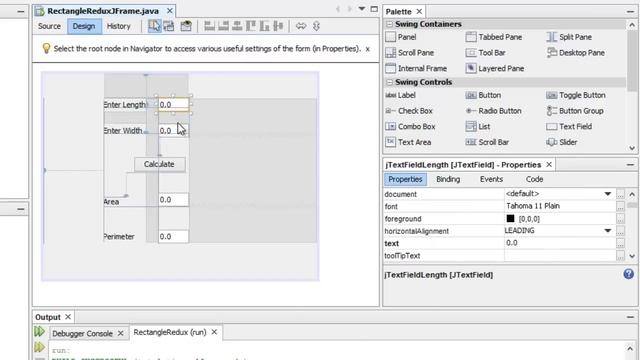Open the custom editor for toolTipText
This screenshot has height=360, width=640.
point(620,256)
